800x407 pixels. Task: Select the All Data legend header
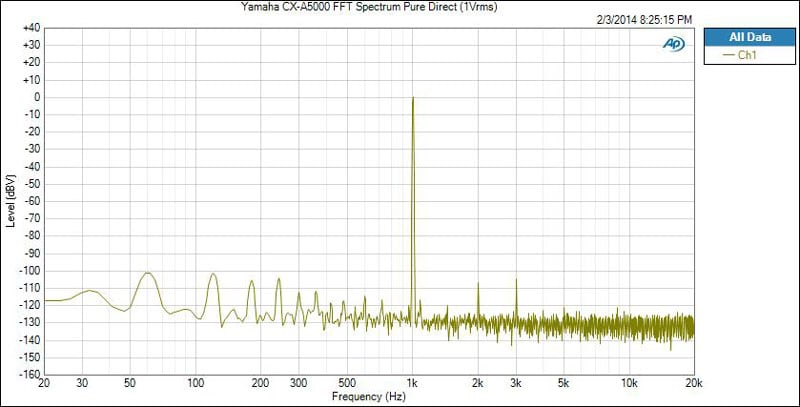(749, 36)
